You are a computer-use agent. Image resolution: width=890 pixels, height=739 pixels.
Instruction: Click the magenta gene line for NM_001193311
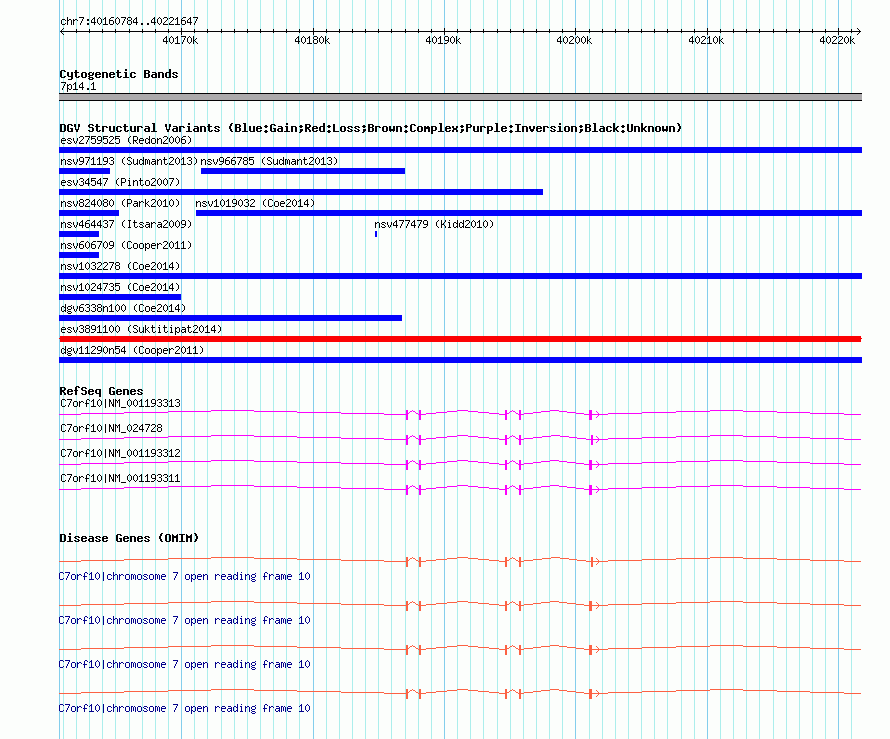tap(460, 489)
